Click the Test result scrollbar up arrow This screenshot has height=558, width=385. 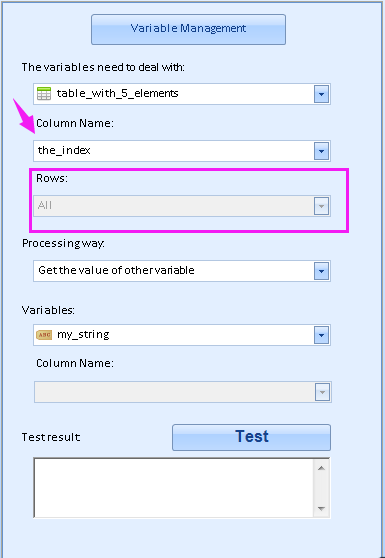point(321,468)
